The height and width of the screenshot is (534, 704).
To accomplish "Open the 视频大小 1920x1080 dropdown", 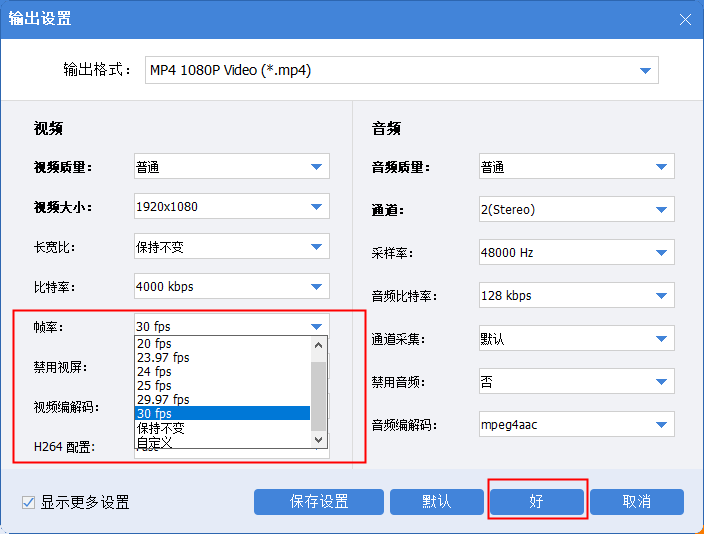I will click(x=231, y=207).
